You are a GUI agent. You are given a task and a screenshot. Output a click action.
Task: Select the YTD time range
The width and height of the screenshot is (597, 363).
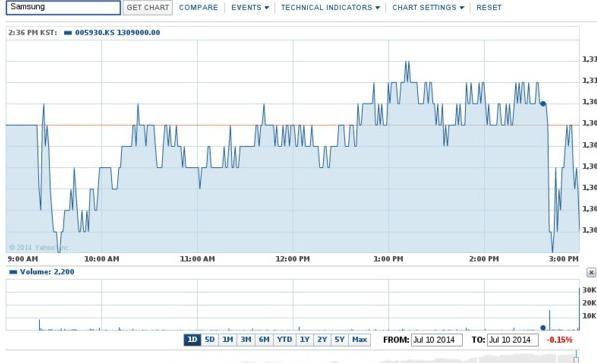point(284,339)
